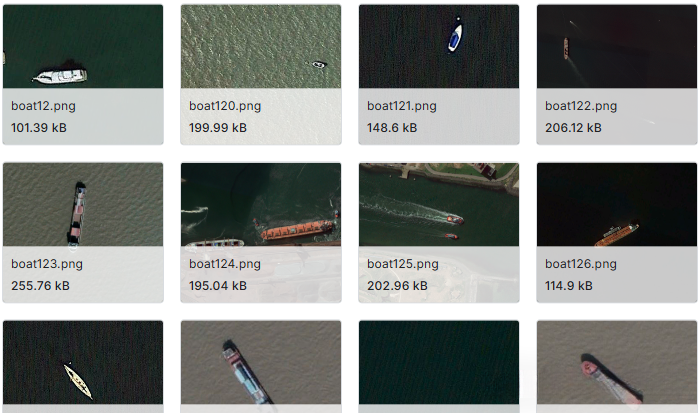Click the boat125.png file name
This screenshot has height=413, width=699.
pos(403,264)
